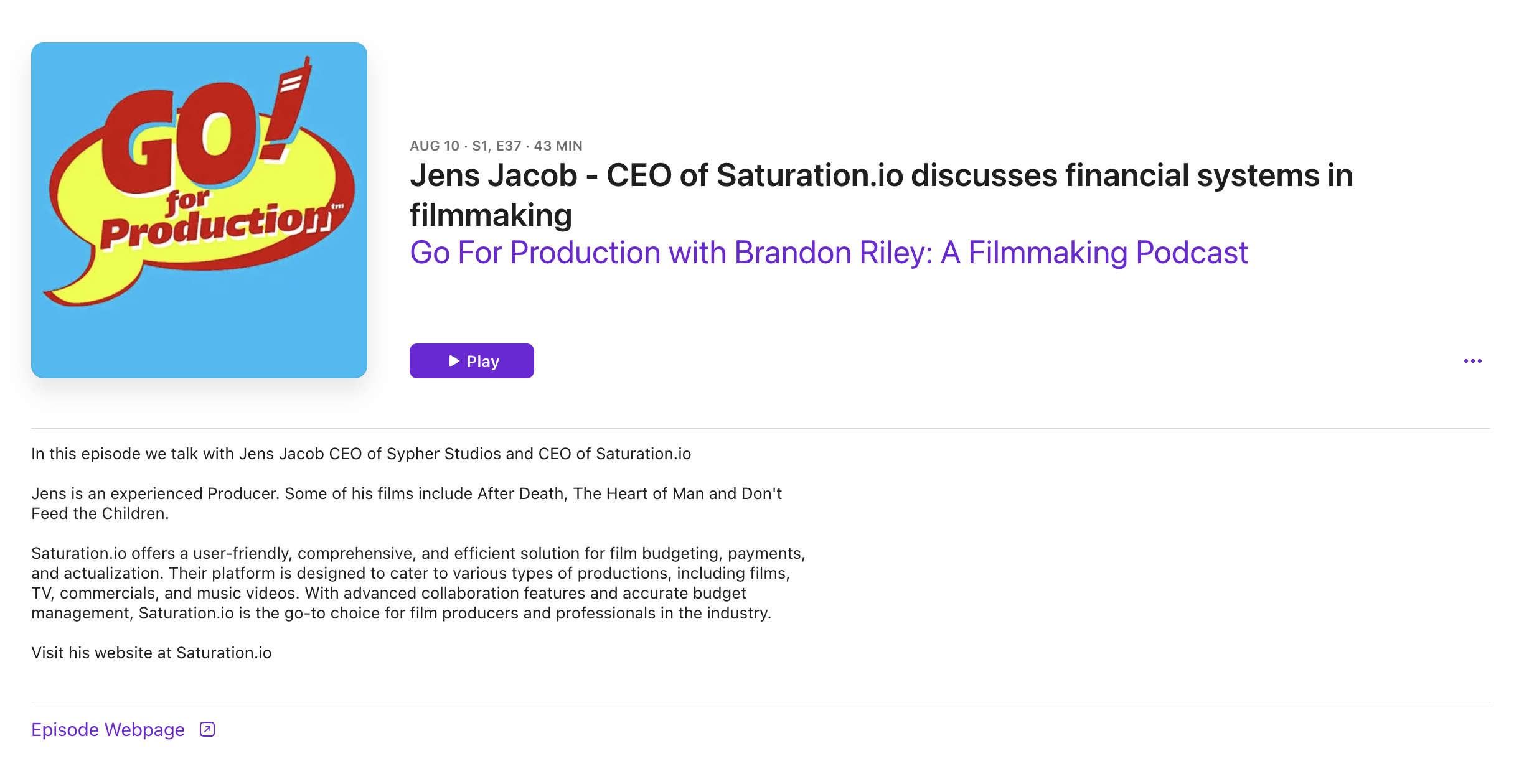The width and height of the screenshot is (1524, 784).
Task: Open the three-dot more options menu
Action: [x=1472, y=361]
